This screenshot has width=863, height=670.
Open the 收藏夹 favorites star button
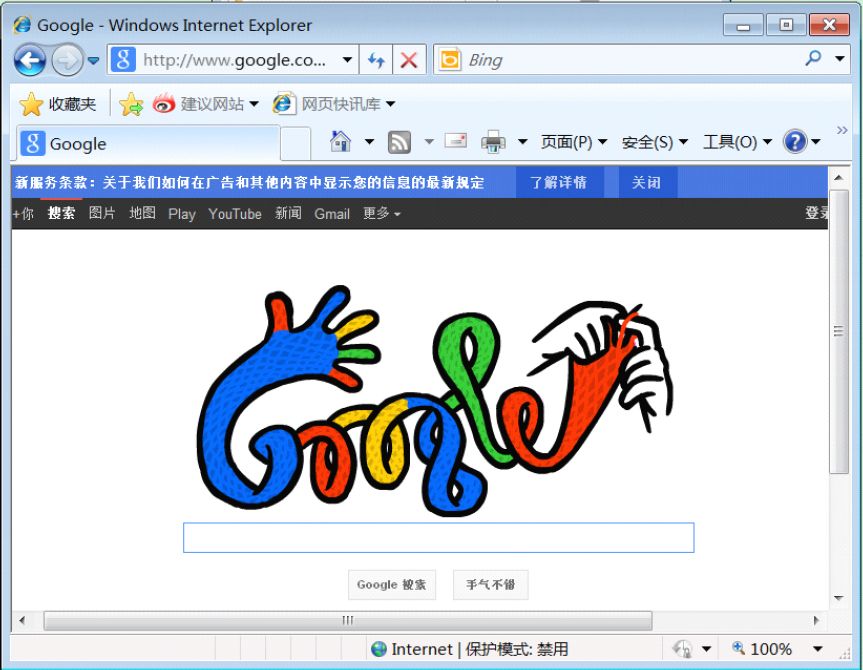pyautogui.click(x=57, y=104)
